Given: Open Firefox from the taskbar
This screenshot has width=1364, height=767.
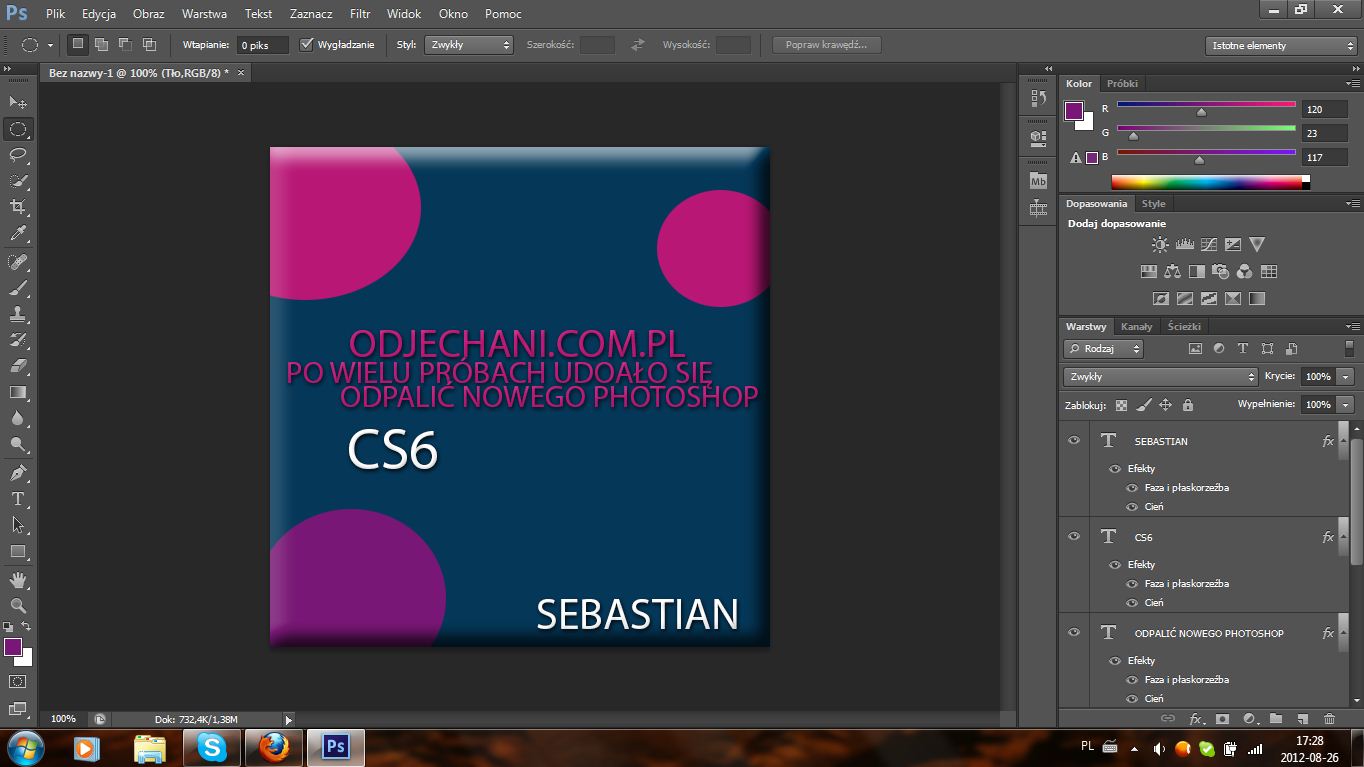Looking at the screenshot, I should (x=273, y=747).
